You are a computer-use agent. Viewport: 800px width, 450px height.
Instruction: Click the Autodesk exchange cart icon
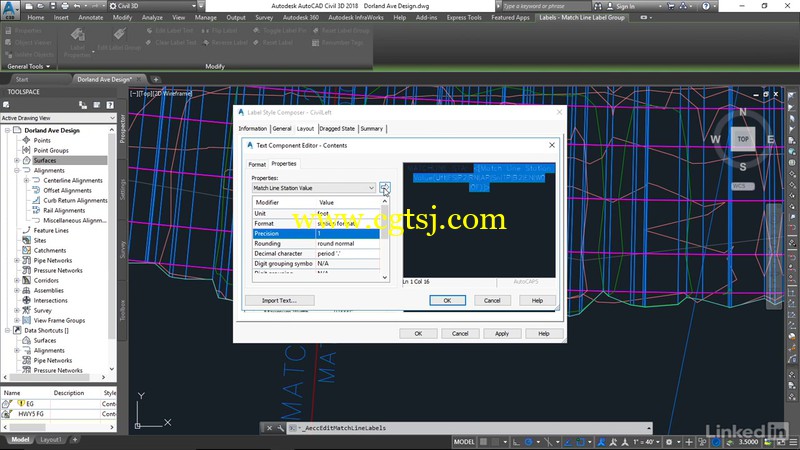671,6
